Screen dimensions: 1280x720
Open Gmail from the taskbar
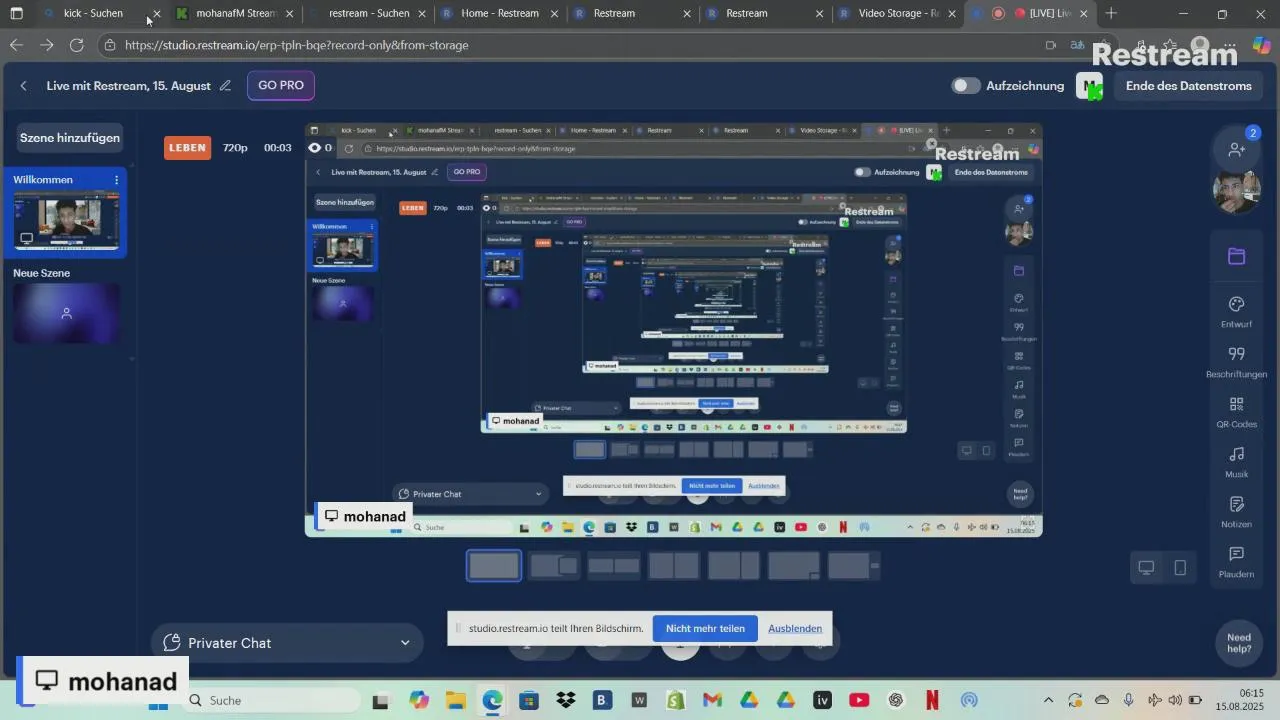click(x=712, y=700)
